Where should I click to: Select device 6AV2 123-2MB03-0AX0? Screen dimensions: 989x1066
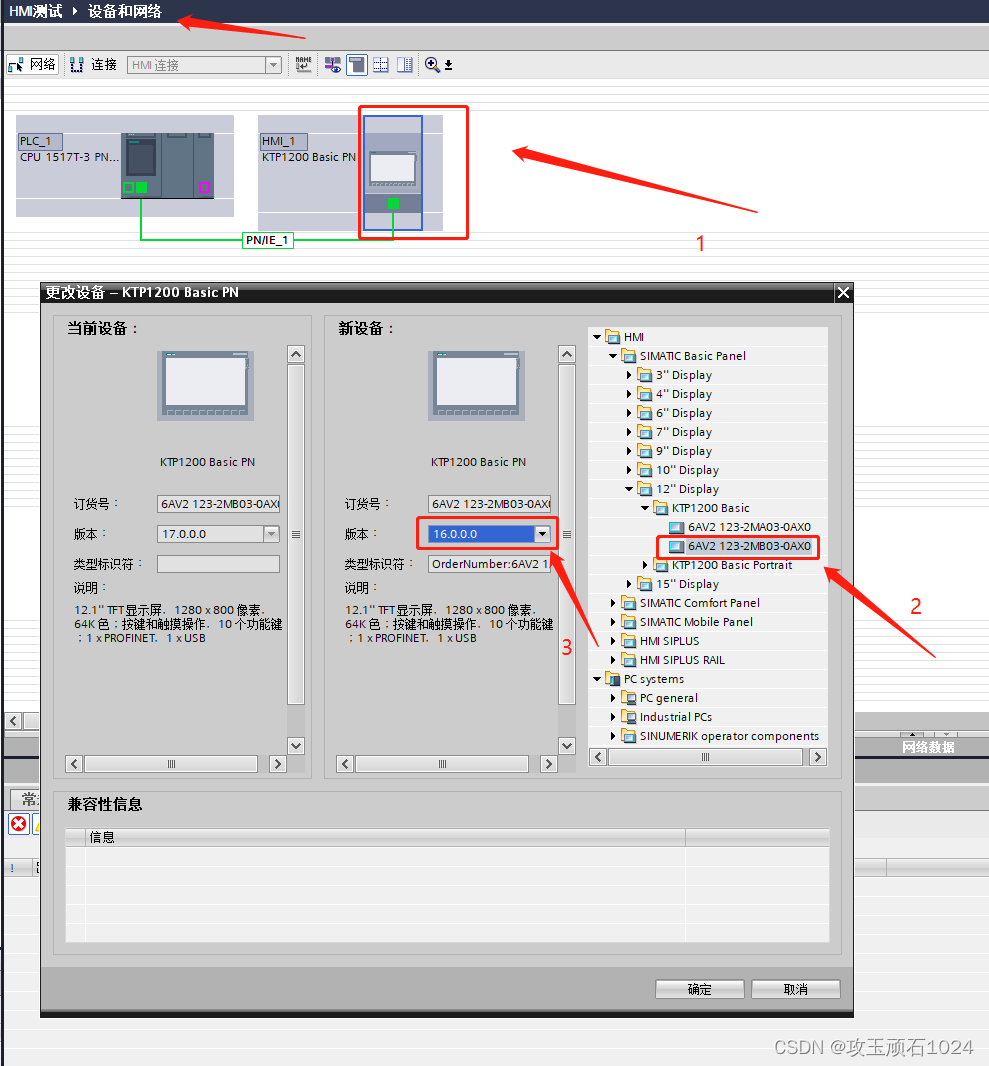(748, 546)
